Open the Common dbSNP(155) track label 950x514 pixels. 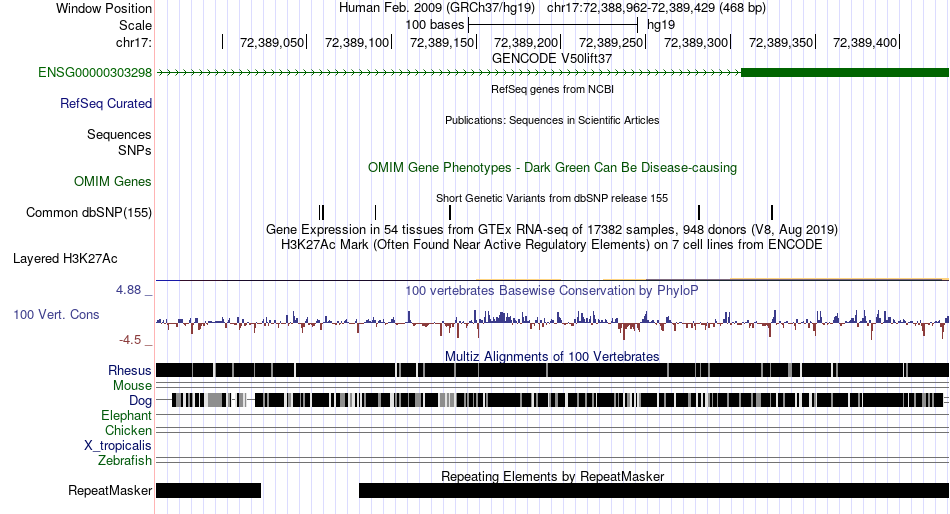89,213
